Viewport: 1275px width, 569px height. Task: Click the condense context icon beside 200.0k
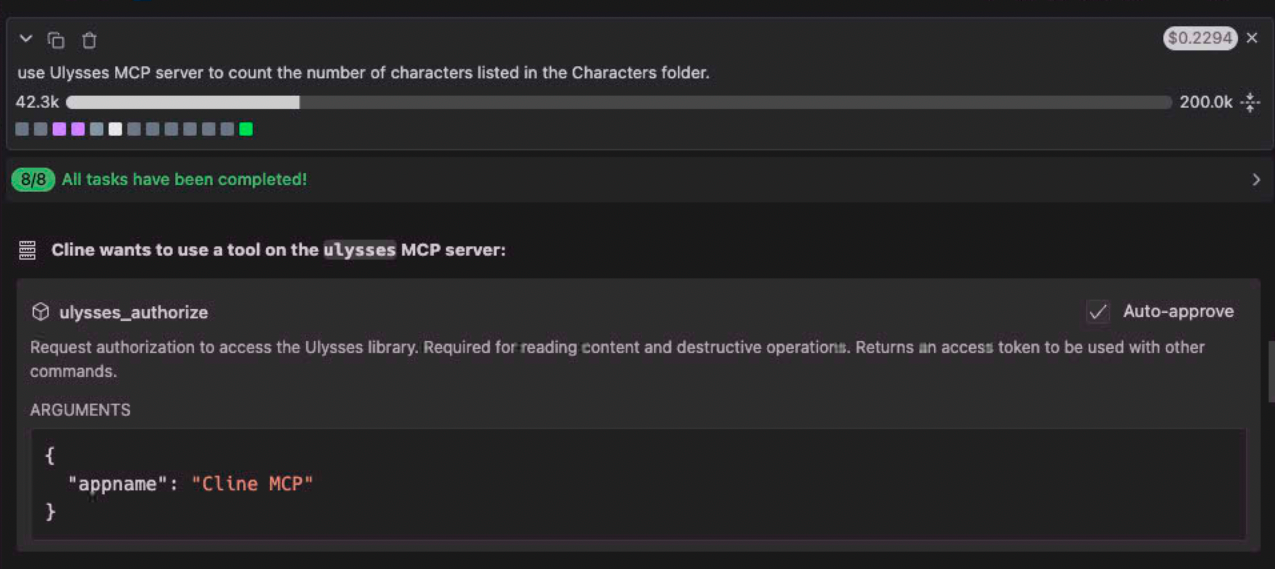(x=1250, y=102)
